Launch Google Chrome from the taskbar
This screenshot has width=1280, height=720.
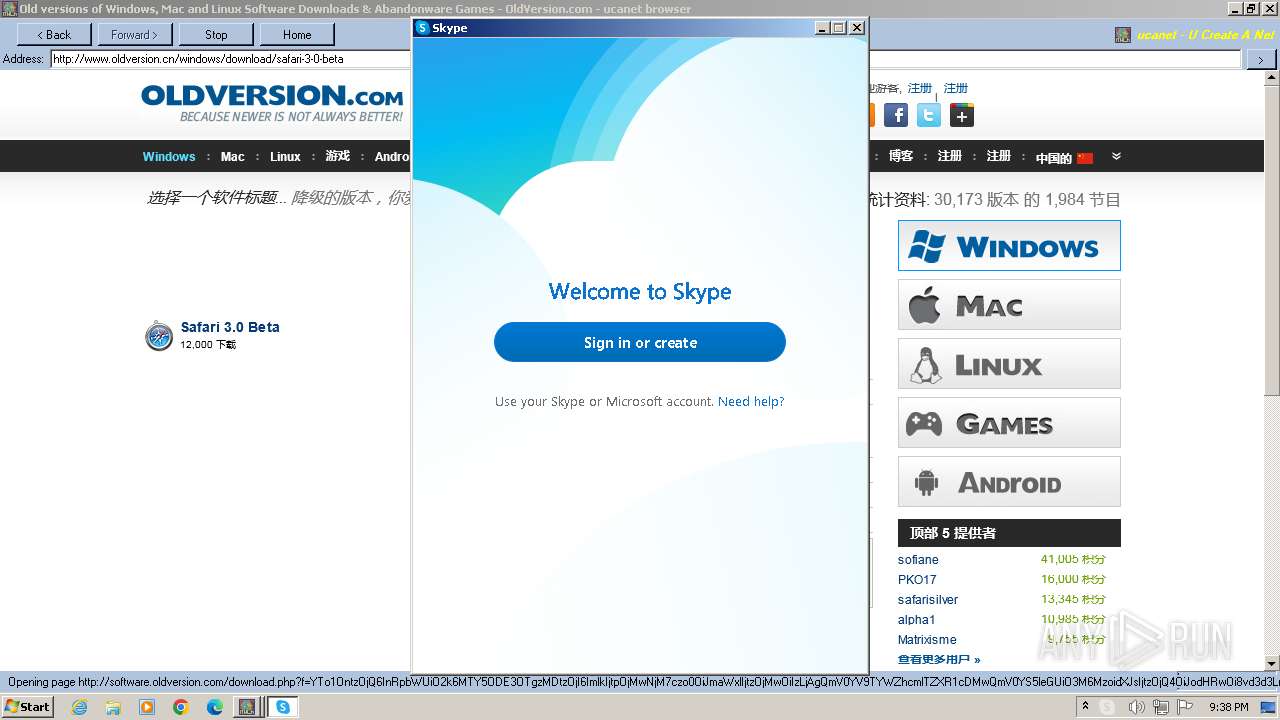click(x=181, y=707)
